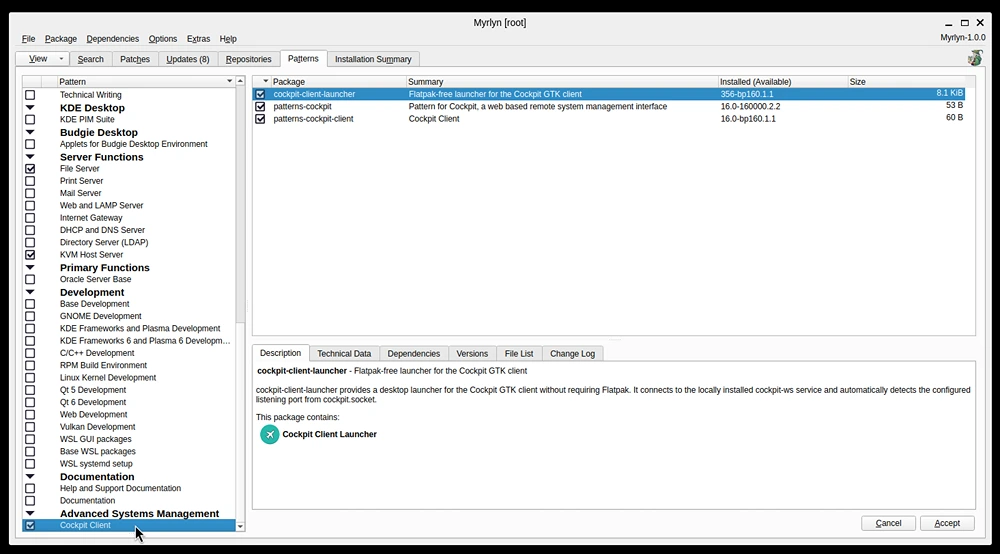Click the Pattern column sort arrow
The height and width of the screenshot is (554, 1000).
pos(230,82)
